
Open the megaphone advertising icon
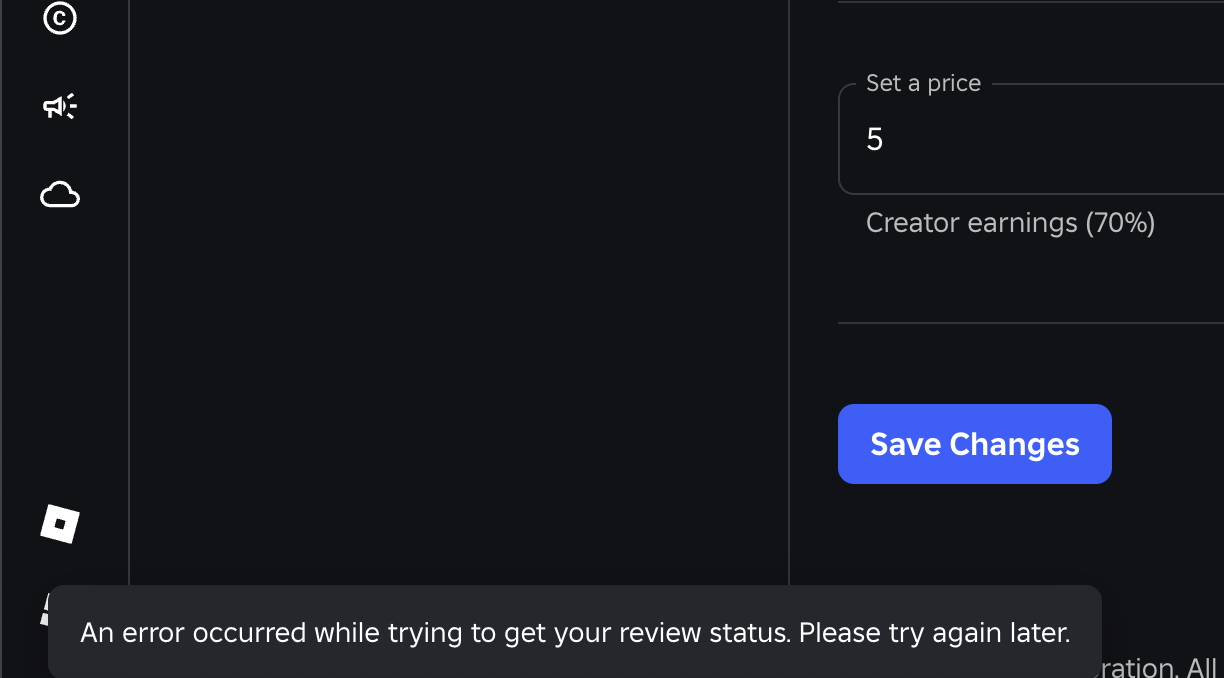tap(60, 106)
